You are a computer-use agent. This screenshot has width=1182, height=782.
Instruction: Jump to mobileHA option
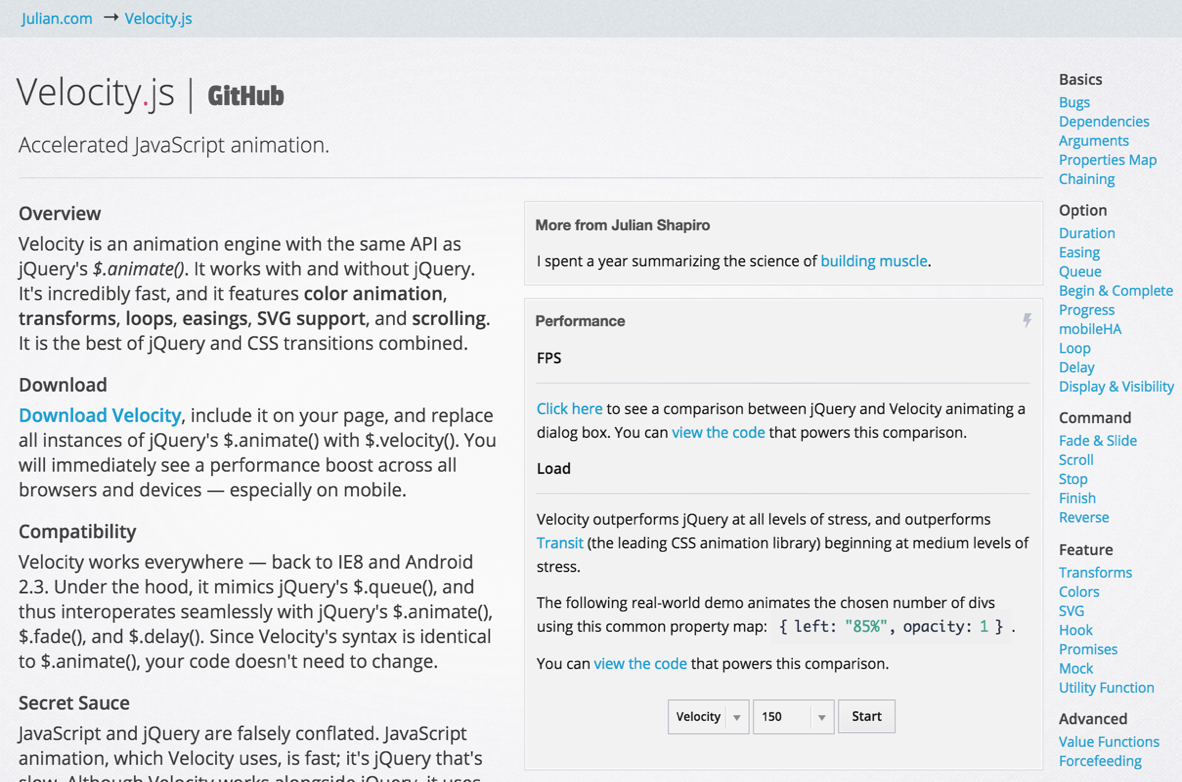(x=1090, y=329)
